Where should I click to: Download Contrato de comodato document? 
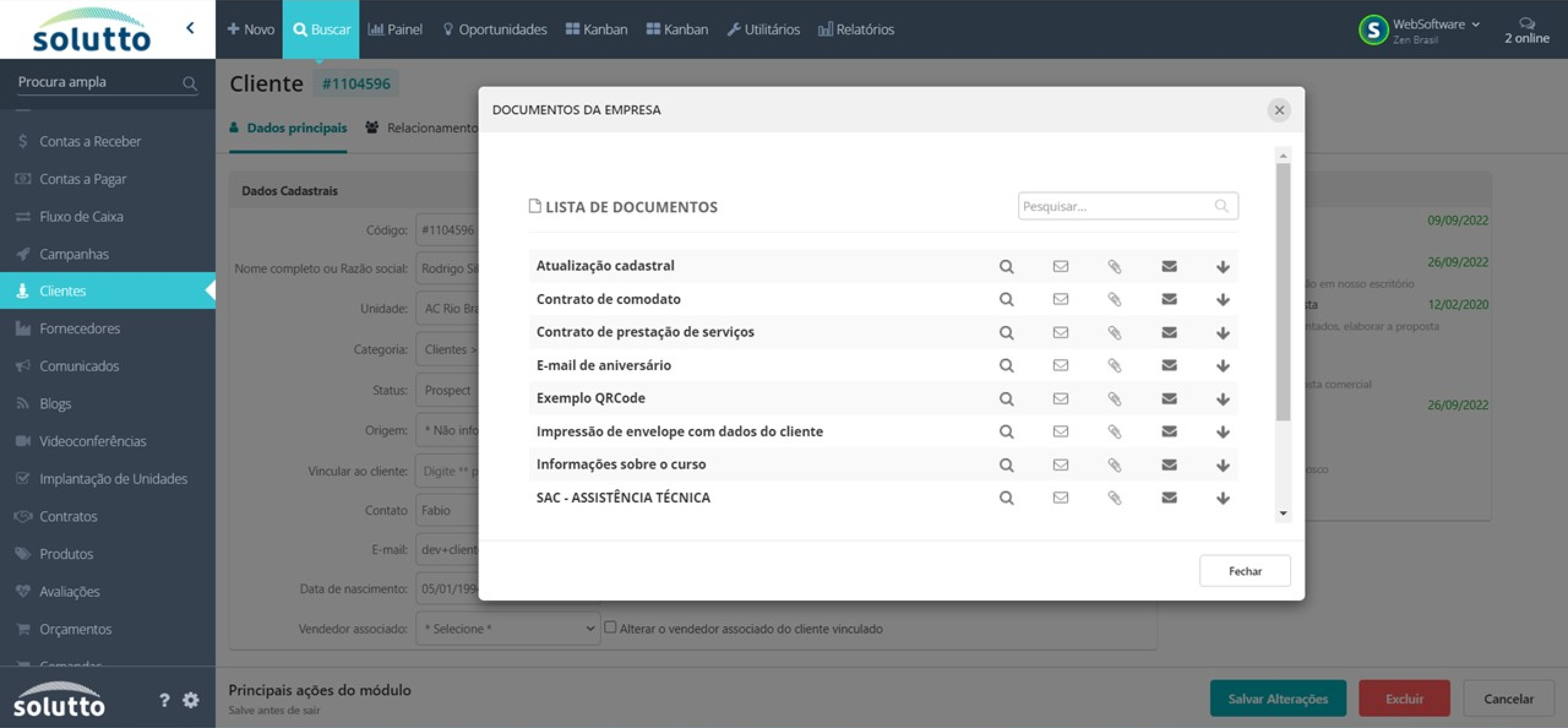(1222, 300)
